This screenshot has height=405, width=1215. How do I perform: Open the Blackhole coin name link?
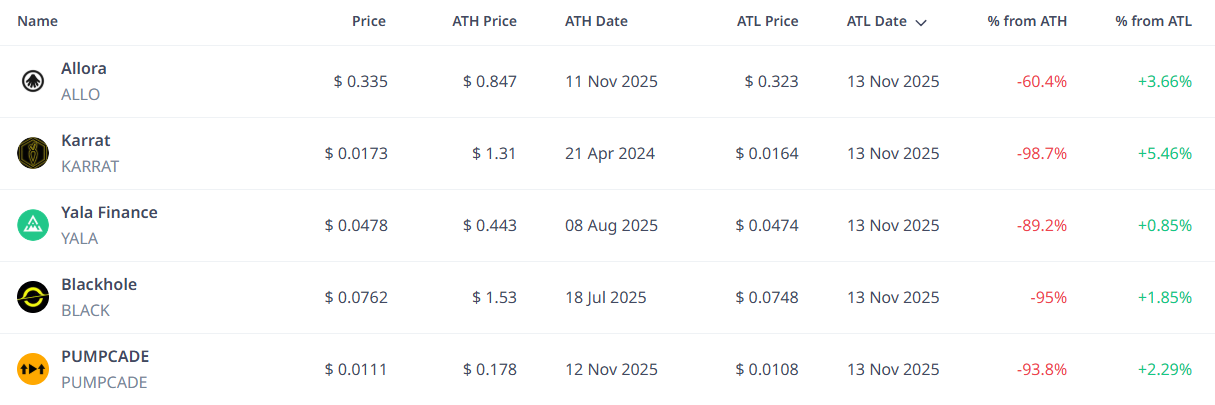(x=99, y=285)
